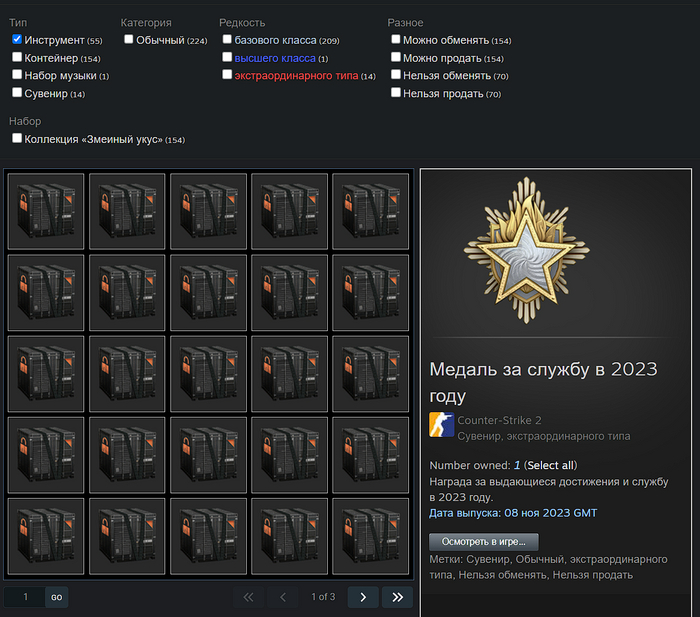Check Коллекция «Змеиный укус» filter

[x=17, y=138]
